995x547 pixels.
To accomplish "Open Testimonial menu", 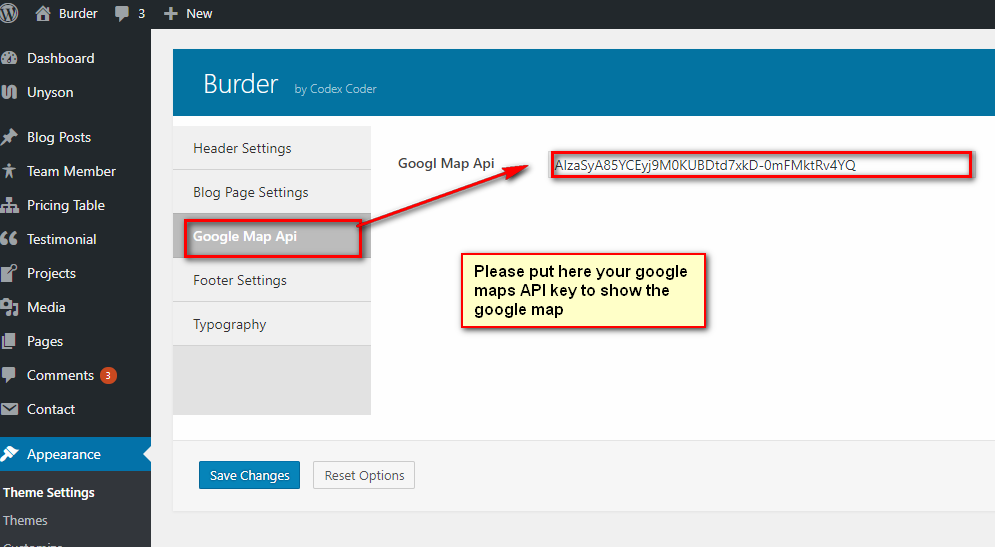I will point(62,239).
